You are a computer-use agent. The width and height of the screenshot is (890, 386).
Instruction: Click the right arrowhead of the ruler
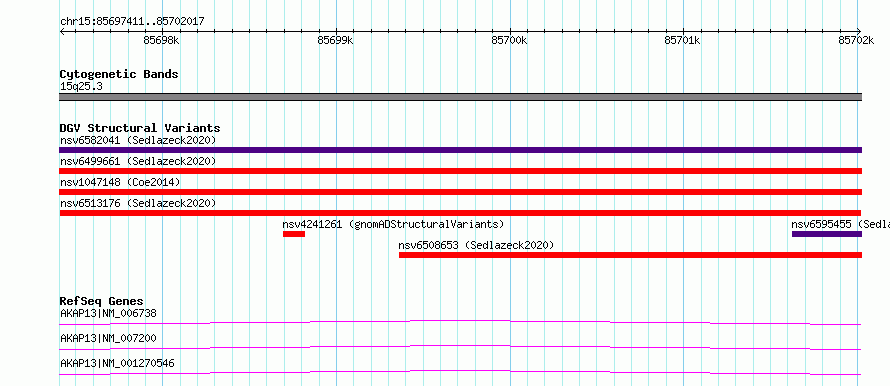tap(859, 31)
